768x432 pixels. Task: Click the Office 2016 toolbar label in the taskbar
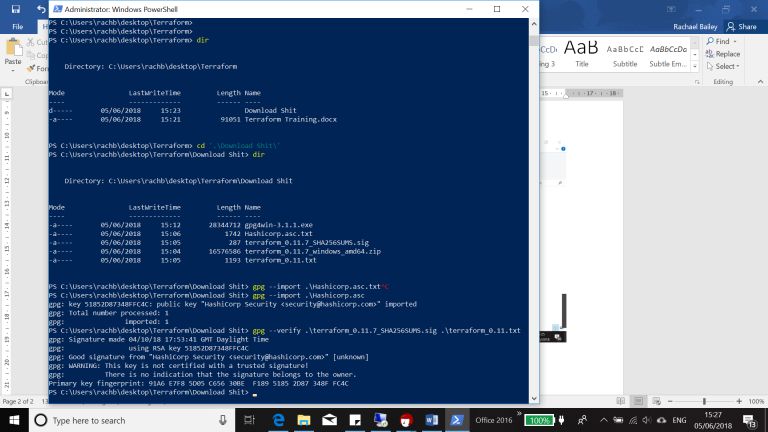point(493,420)
